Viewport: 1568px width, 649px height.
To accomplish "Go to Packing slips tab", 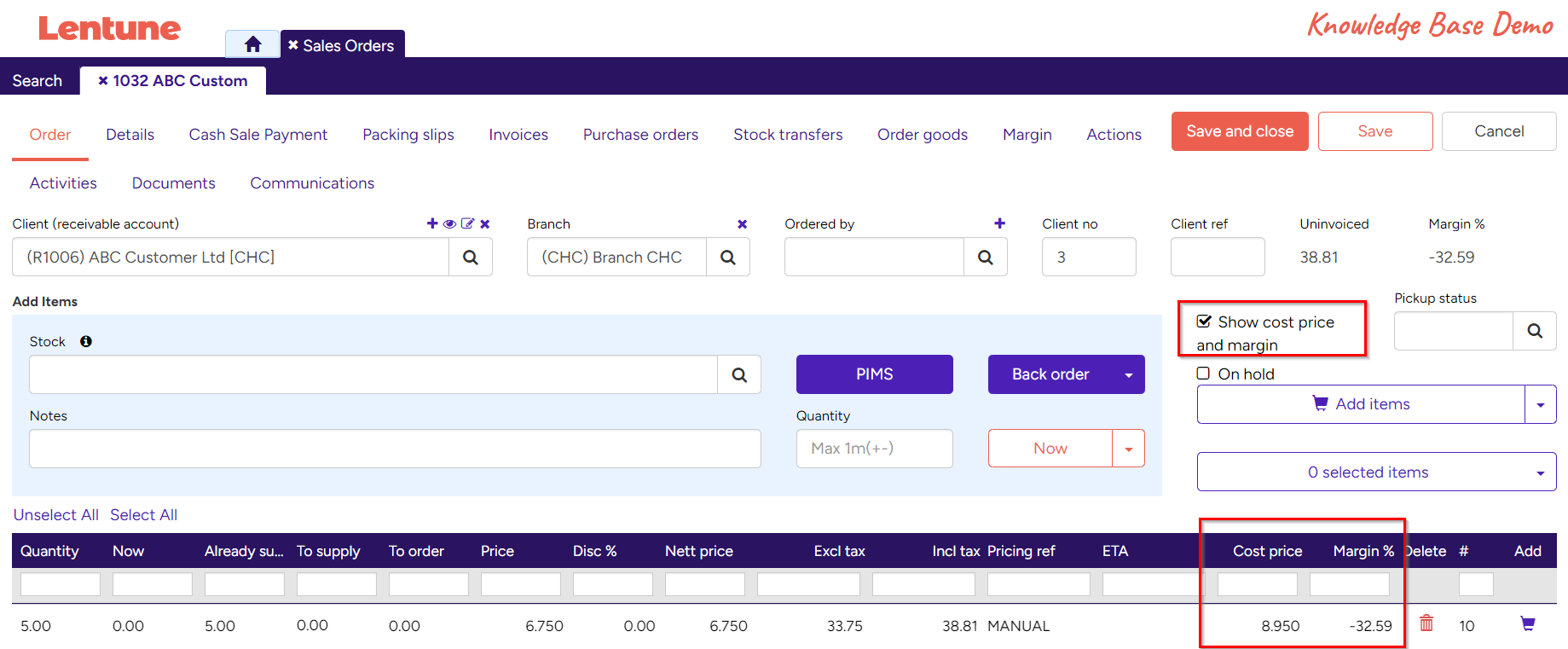I will click(408, 135).
